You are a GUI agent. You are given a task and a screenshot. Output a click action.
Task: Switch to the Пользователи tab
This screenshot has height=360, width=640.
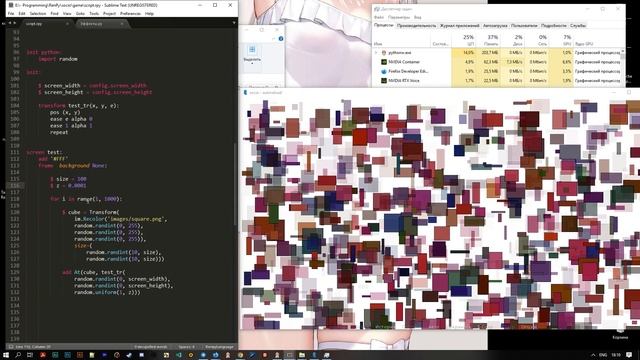524,25
